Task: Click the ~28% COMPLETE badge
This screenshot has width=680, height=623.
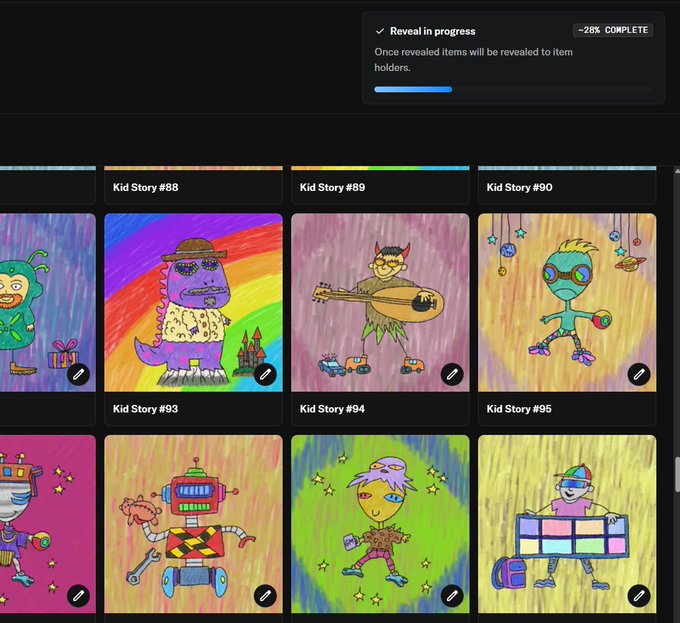Action: point(613,30)
